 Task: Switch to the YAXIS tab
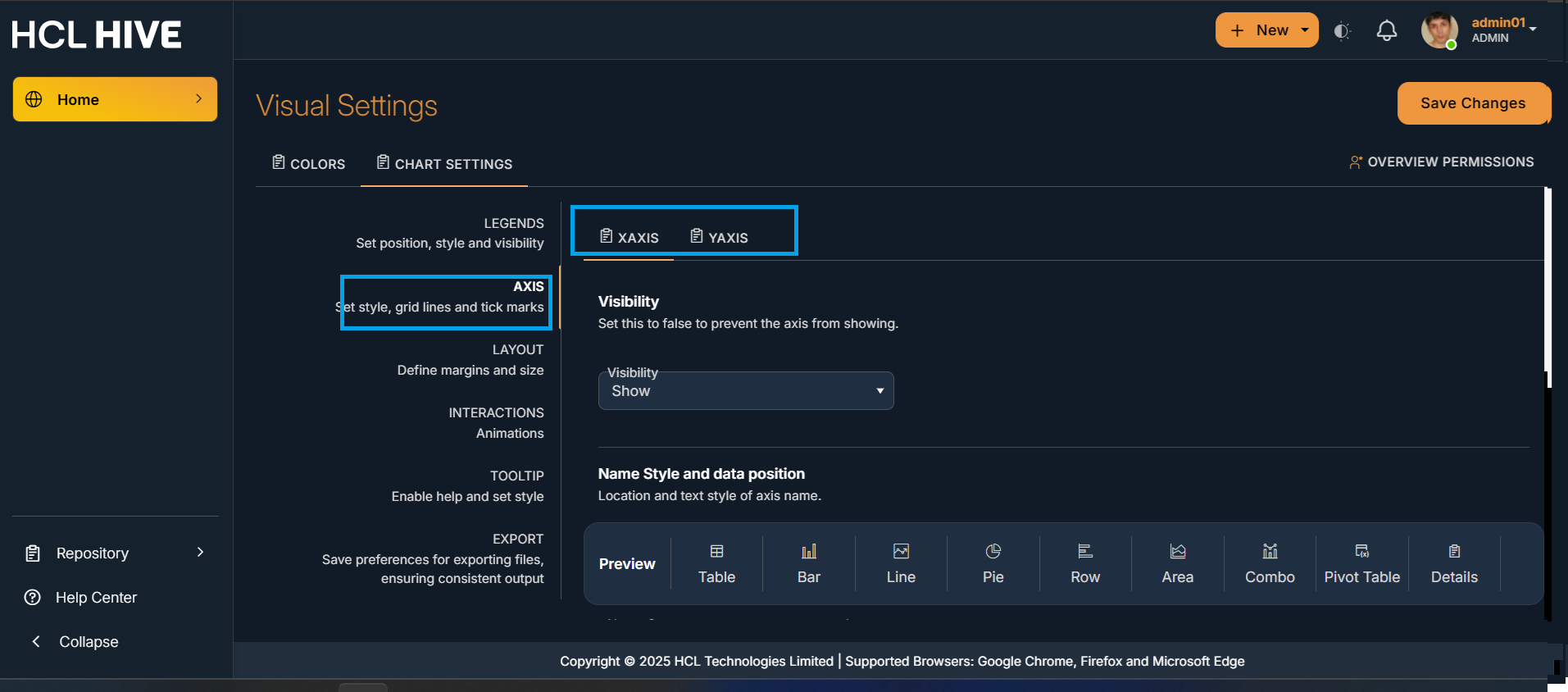tap(719, 238)
